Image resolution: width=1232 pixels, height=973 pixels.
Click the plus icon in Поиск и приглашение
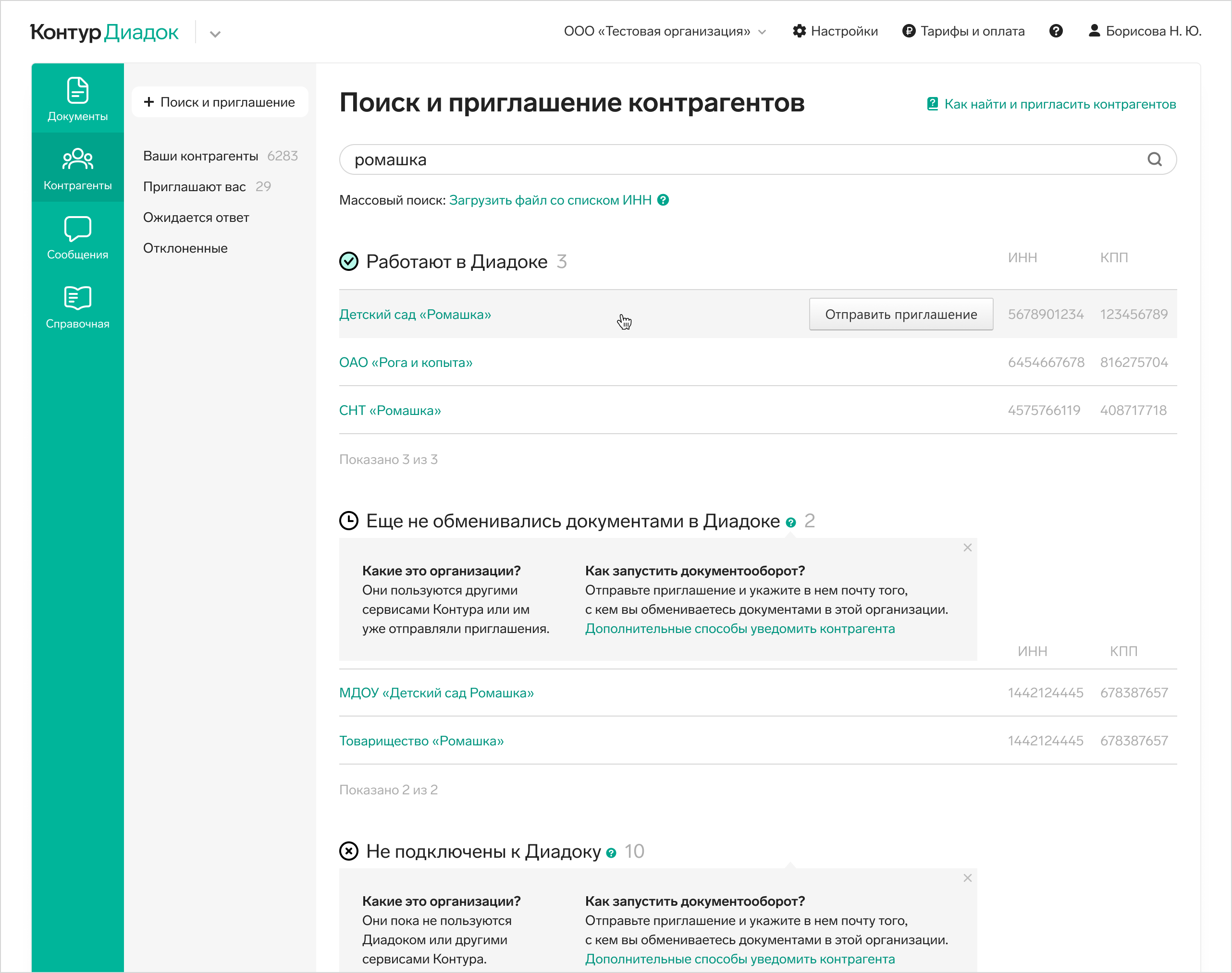149,102
